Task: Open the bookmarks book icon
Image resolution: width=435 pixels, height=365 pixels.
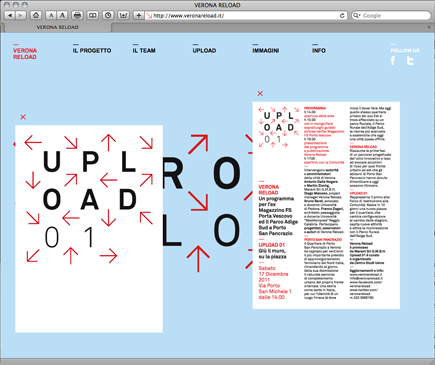Action: (x=93, y=15)
